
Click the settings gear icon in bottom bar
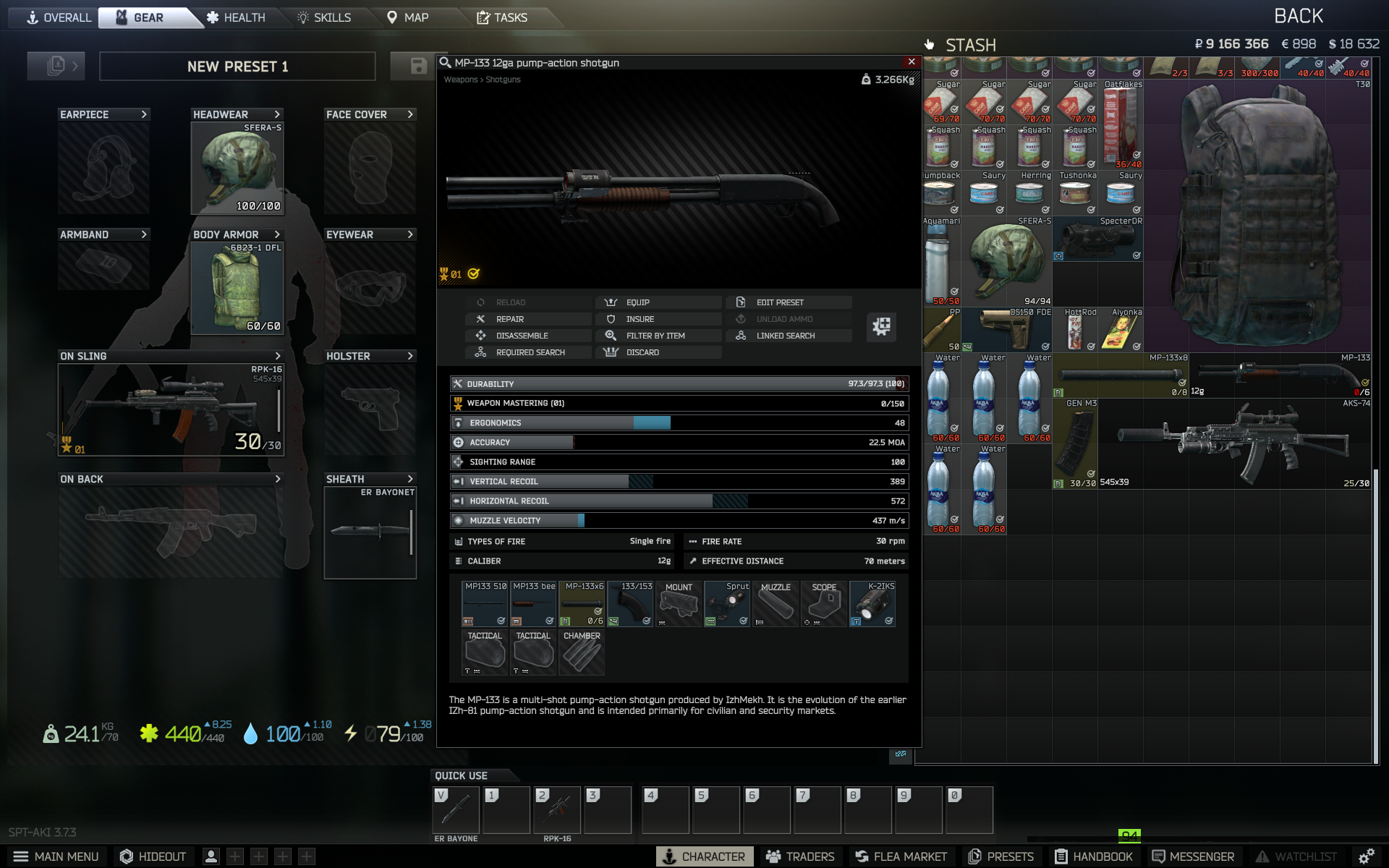[1366, 856]
